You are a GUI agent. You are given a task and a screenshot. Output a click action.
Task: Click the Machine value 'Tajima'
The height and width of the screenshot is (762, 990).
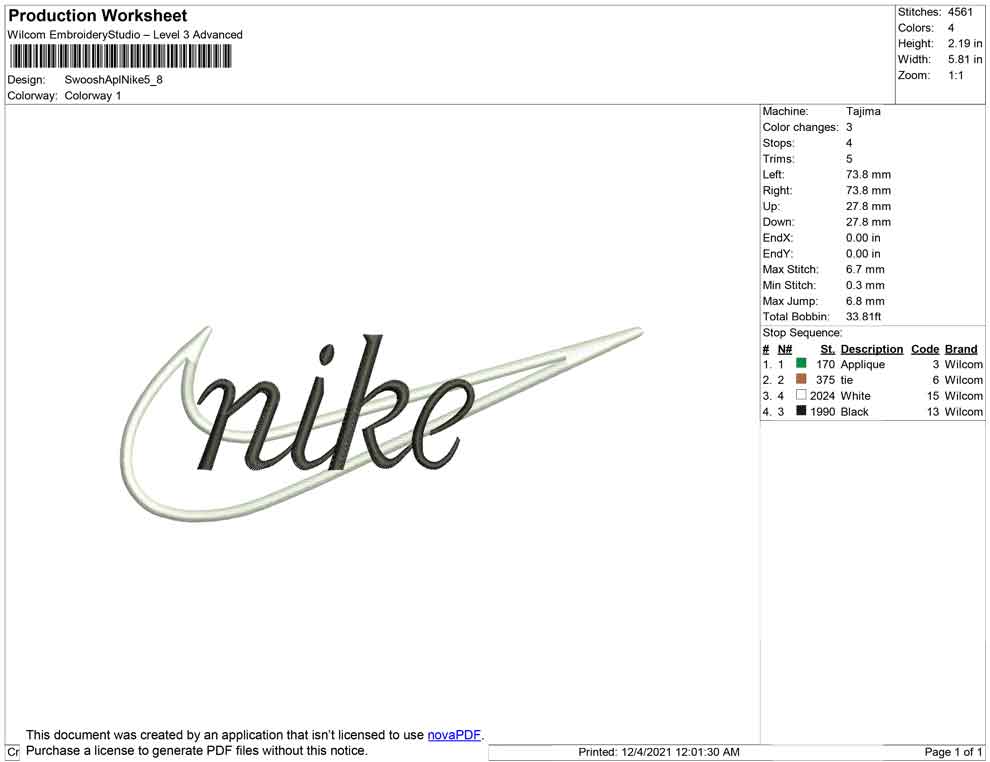[863, 111]
